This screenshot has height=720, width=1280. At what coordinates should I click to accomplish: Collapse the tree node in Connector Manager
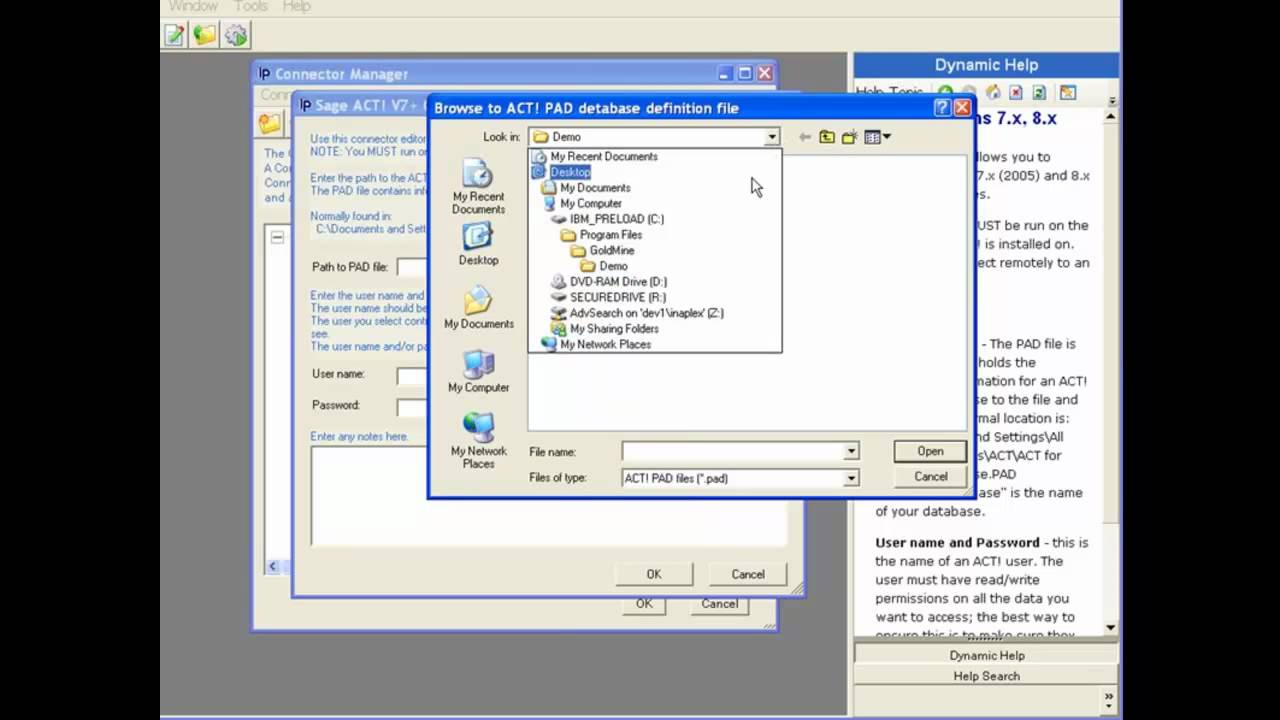coord(277,238)
